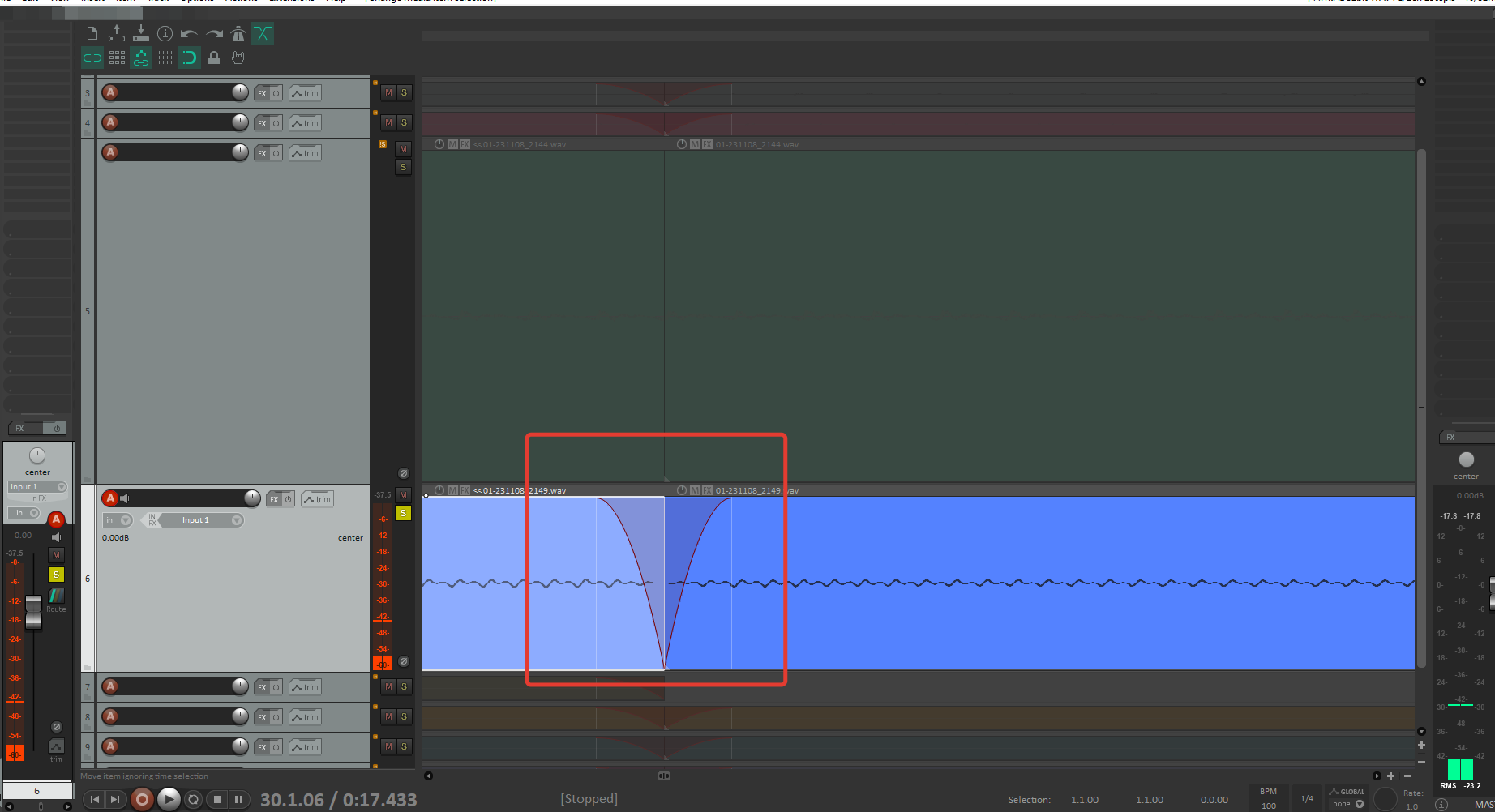Open FX chain for track 3
Viewport: 1495px width, 812px height.
262,93
